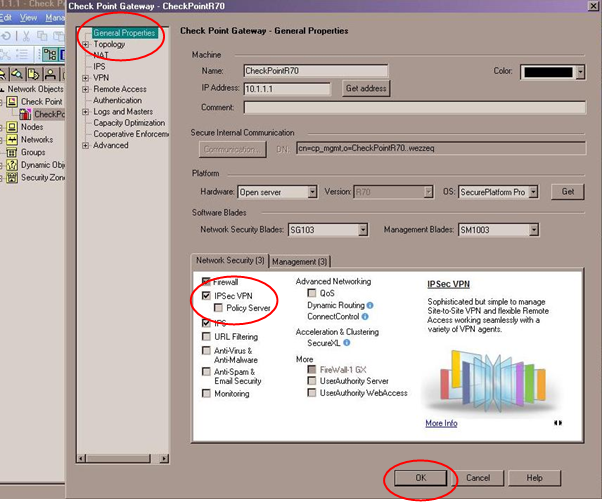Click the IP Address field 10.1.1.1

[x=287, y=89]
